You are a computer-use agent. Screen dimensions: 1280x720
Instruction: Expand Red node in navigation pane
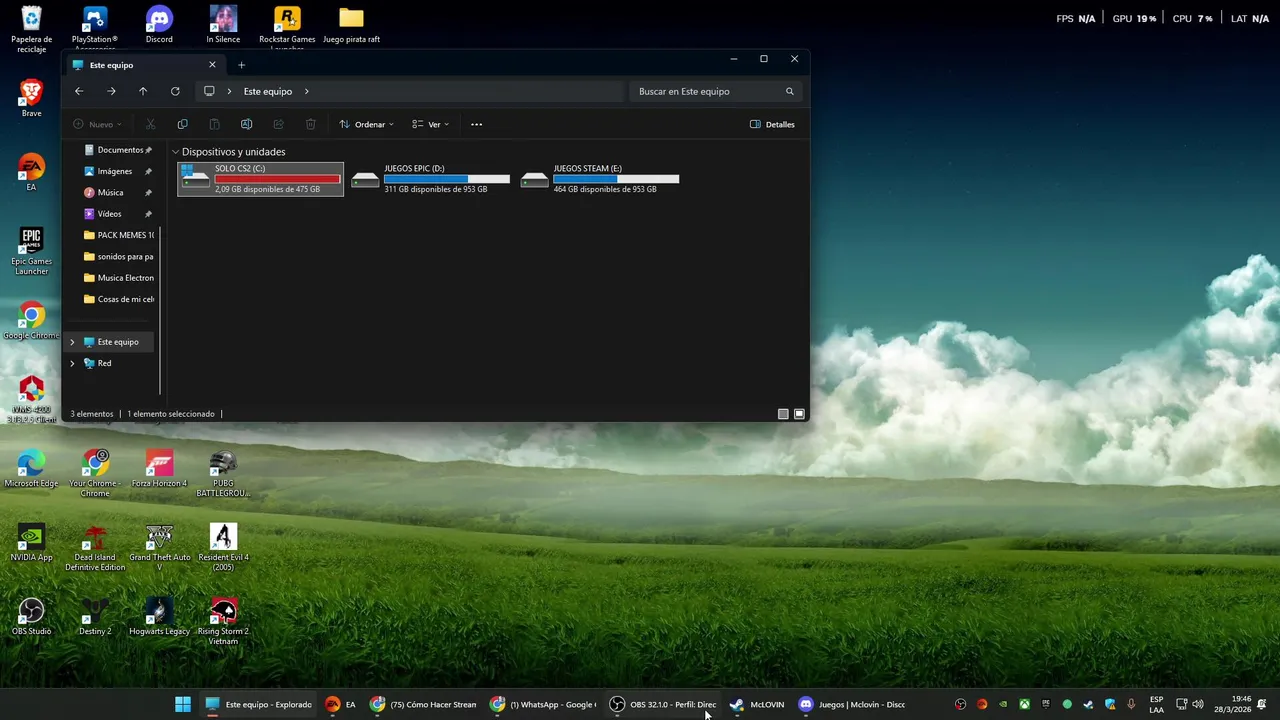[x=72, y=363]
